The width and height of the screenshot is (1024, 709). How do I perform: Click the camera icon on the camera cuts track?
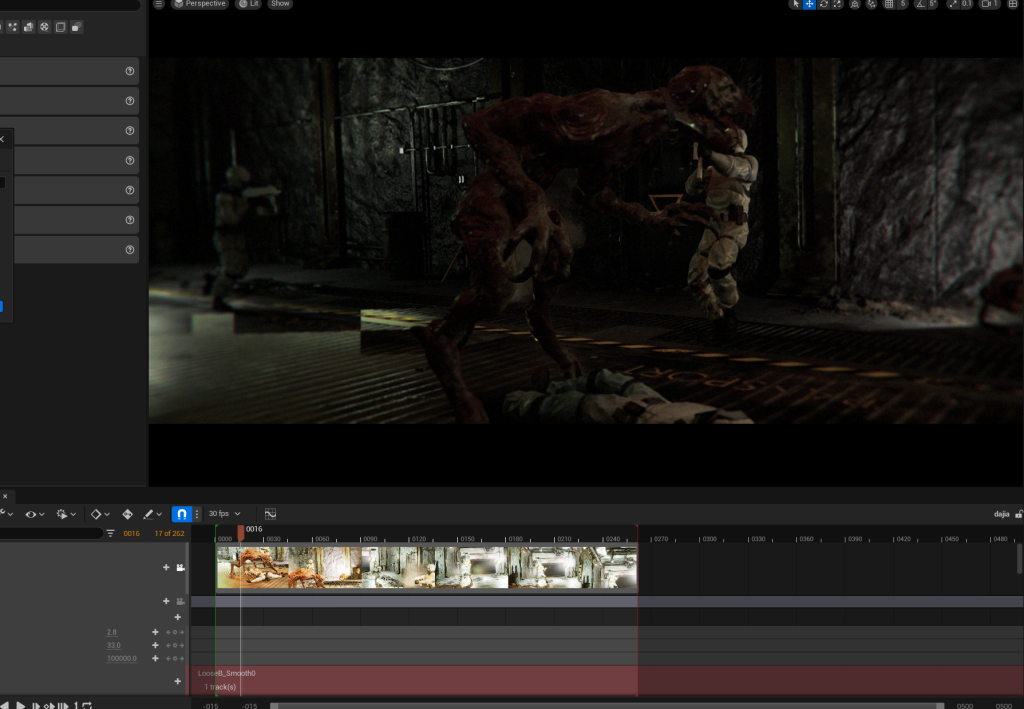click(x=180, y=568)
